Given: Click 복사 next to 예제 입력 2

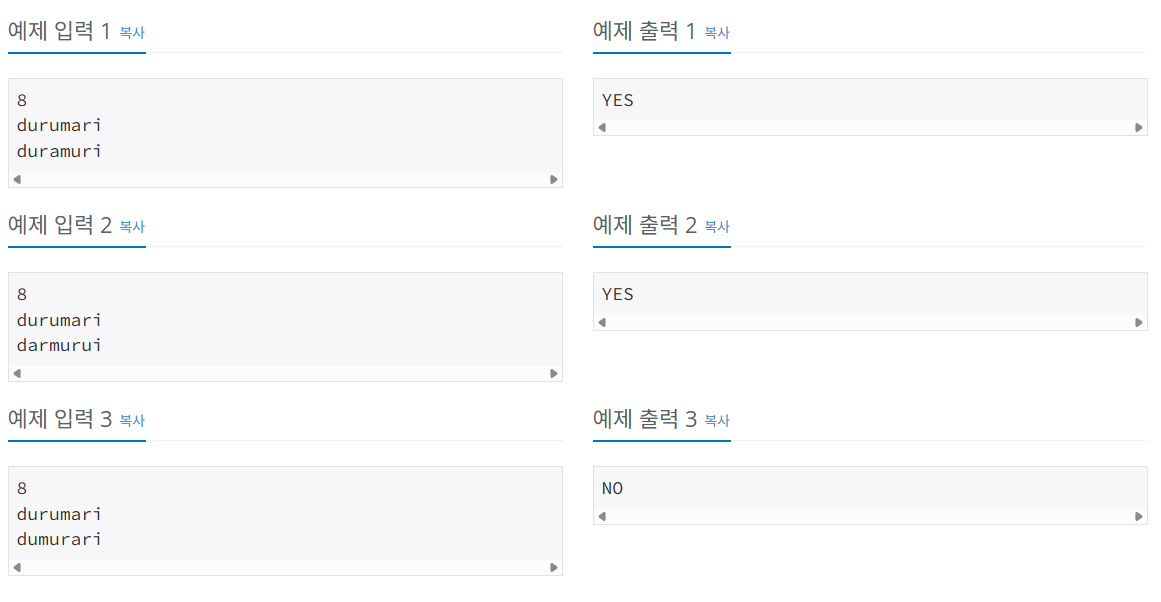Looking at the screenshot, I should pos(132,226).
